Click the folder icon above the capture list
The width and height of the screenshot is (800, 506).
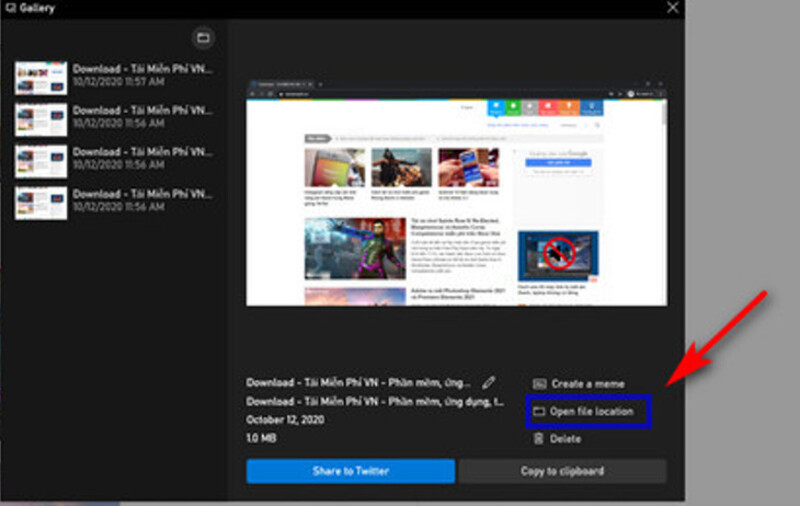pos(203,38)
